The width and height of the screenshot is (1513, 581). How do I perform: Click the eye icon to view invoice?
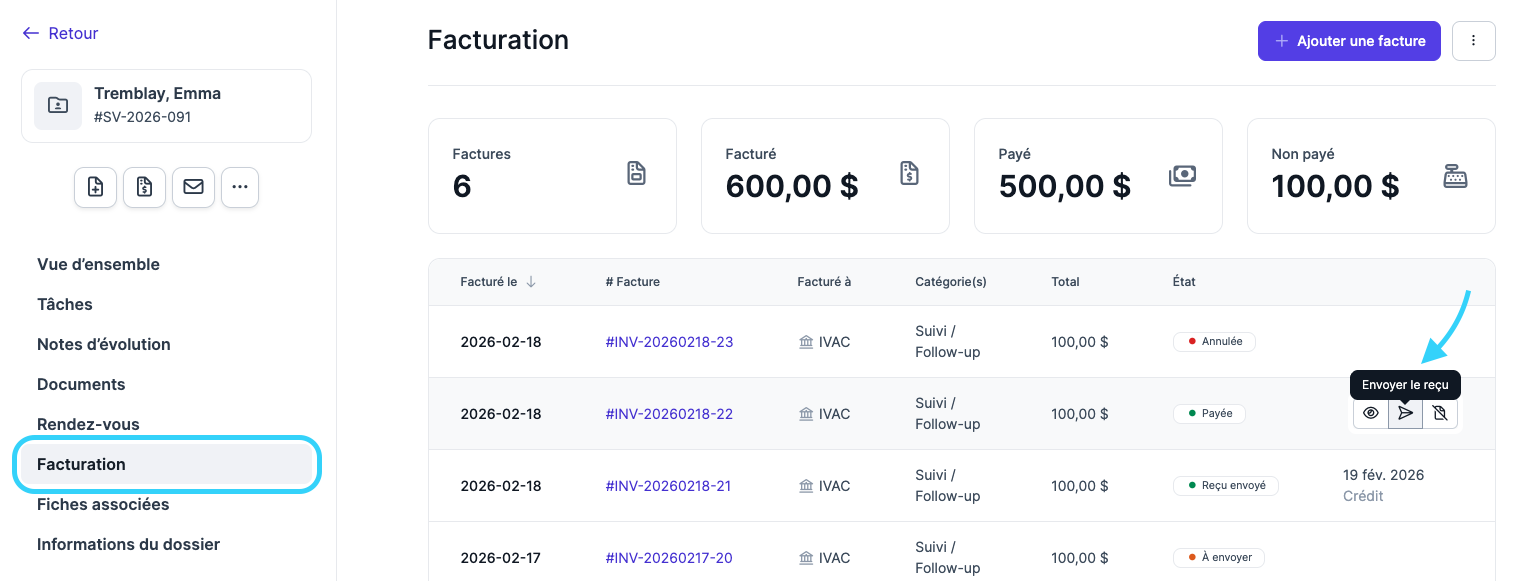(1371, 413)
